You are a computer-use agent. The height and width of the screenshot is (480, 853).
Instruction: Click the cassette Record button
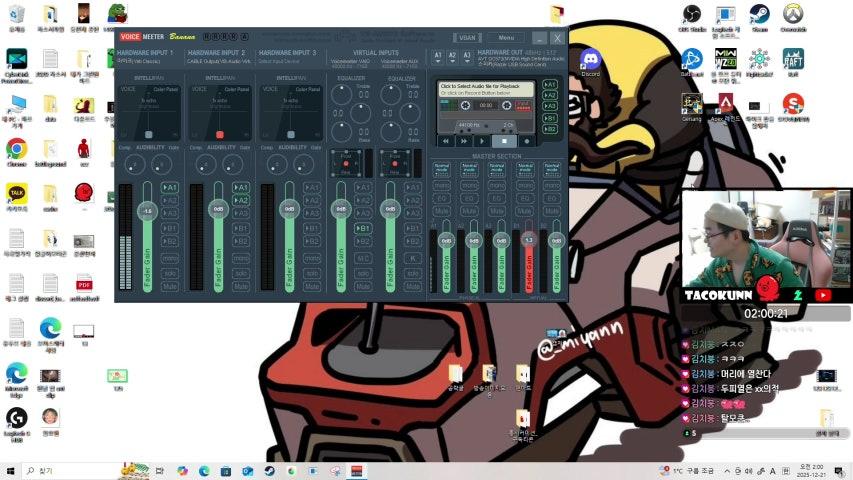coord(525,141)
